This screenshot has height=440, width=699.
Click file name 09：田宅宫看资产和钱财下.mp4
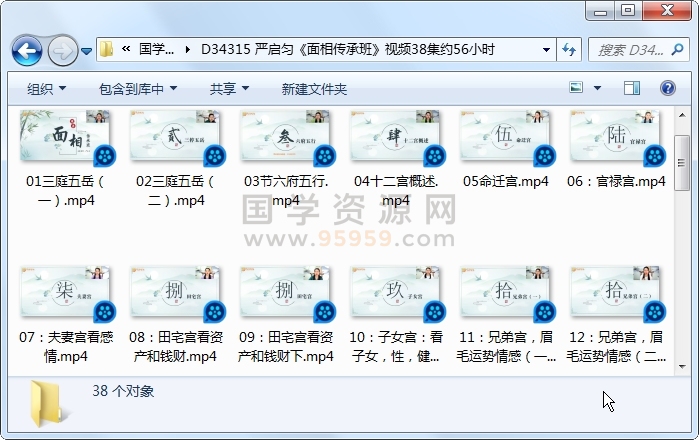(286, 346)
